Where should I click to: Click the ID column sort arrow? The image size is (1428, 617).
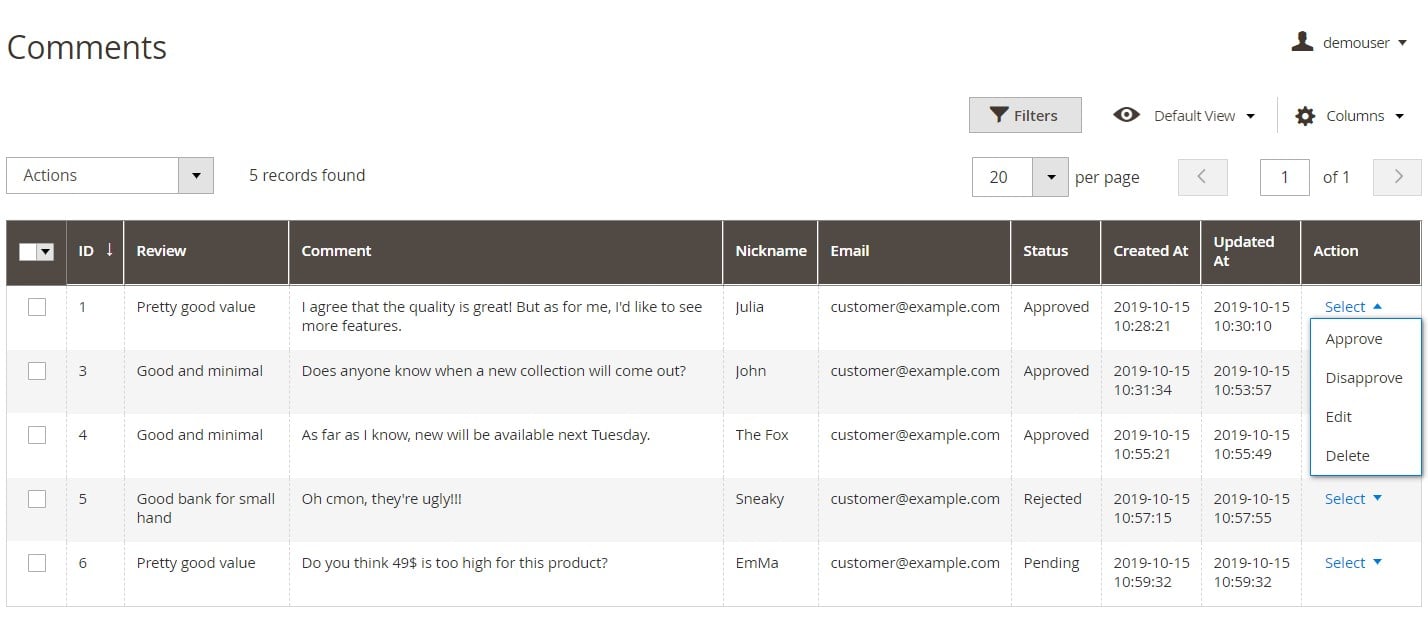[x=109, y=250]
